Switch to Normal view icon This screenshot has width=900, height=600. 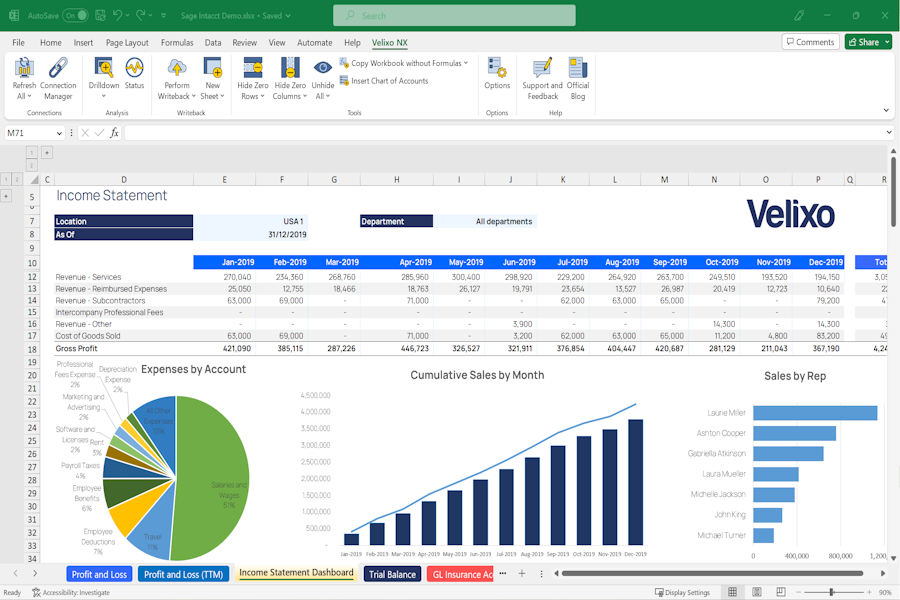pyautogui.click(x=732, y=592)
